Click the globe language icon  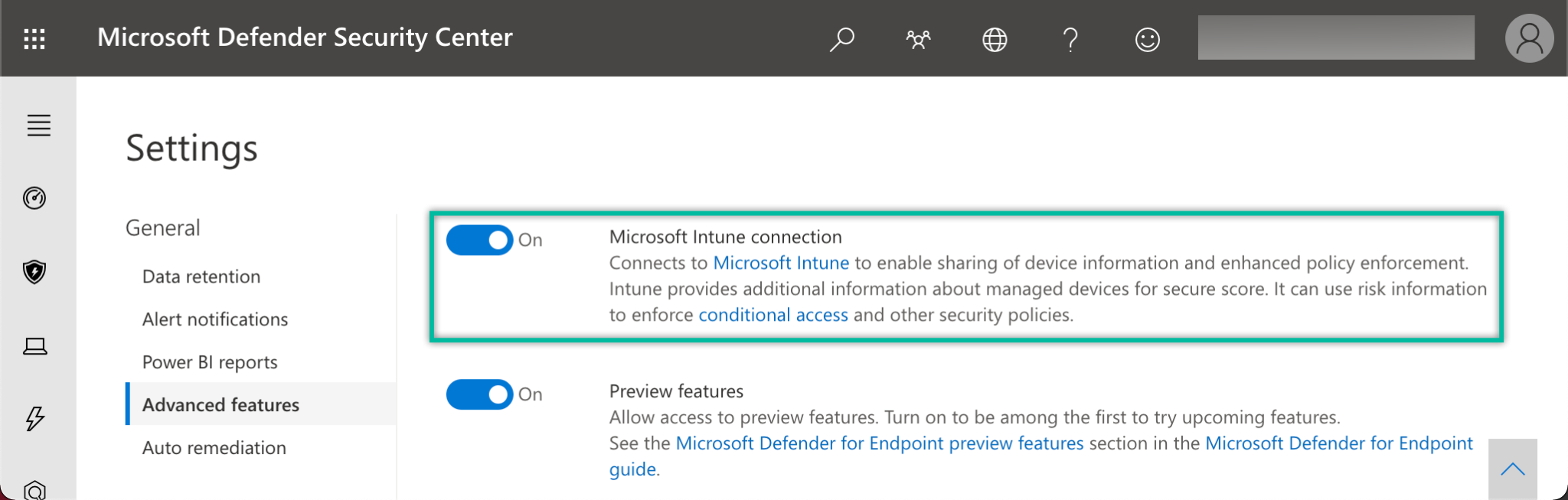(x=995, y=38)
